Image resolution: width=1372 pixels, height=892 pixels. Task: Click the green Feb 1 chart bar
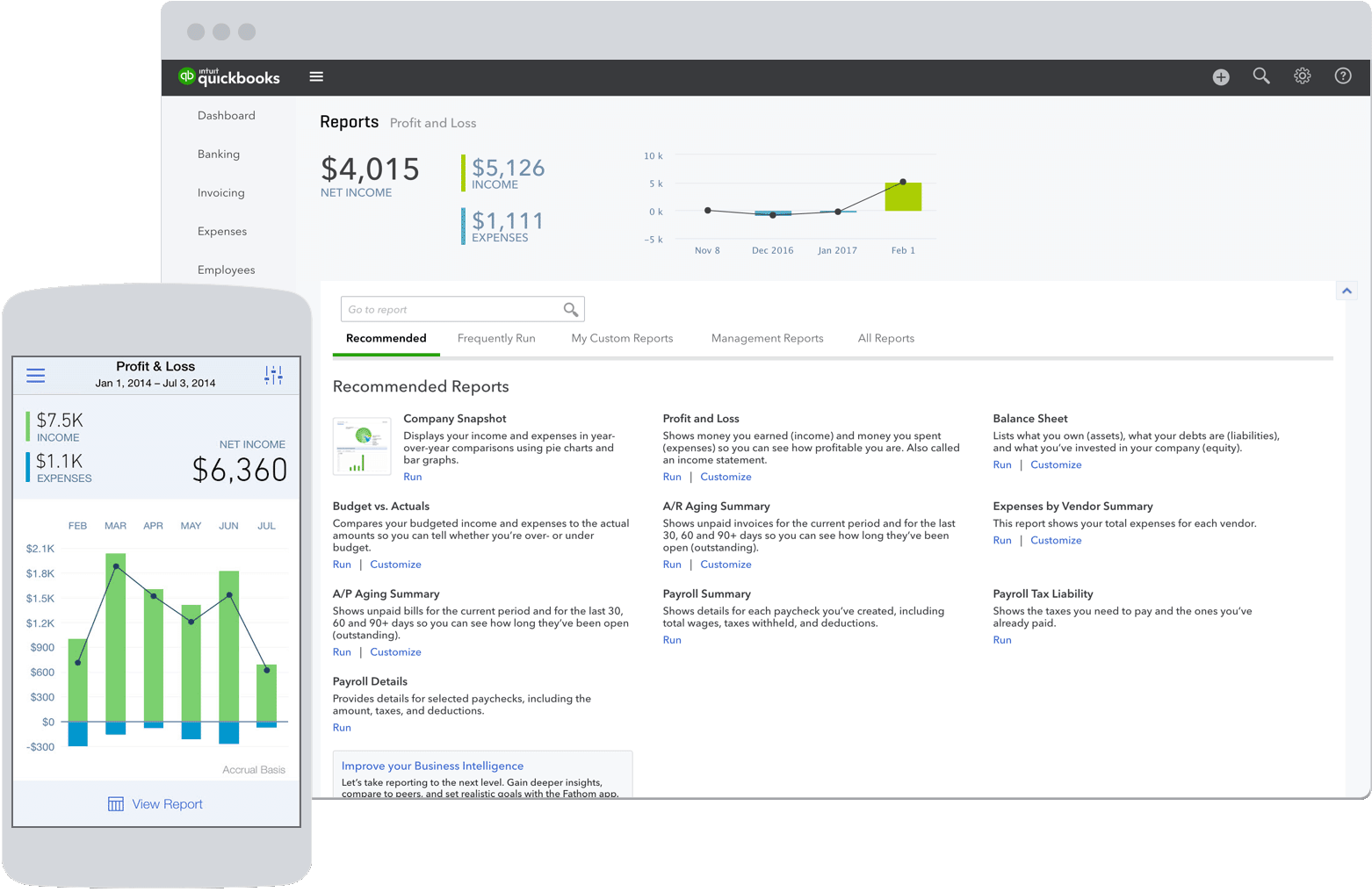click(903, 197)
